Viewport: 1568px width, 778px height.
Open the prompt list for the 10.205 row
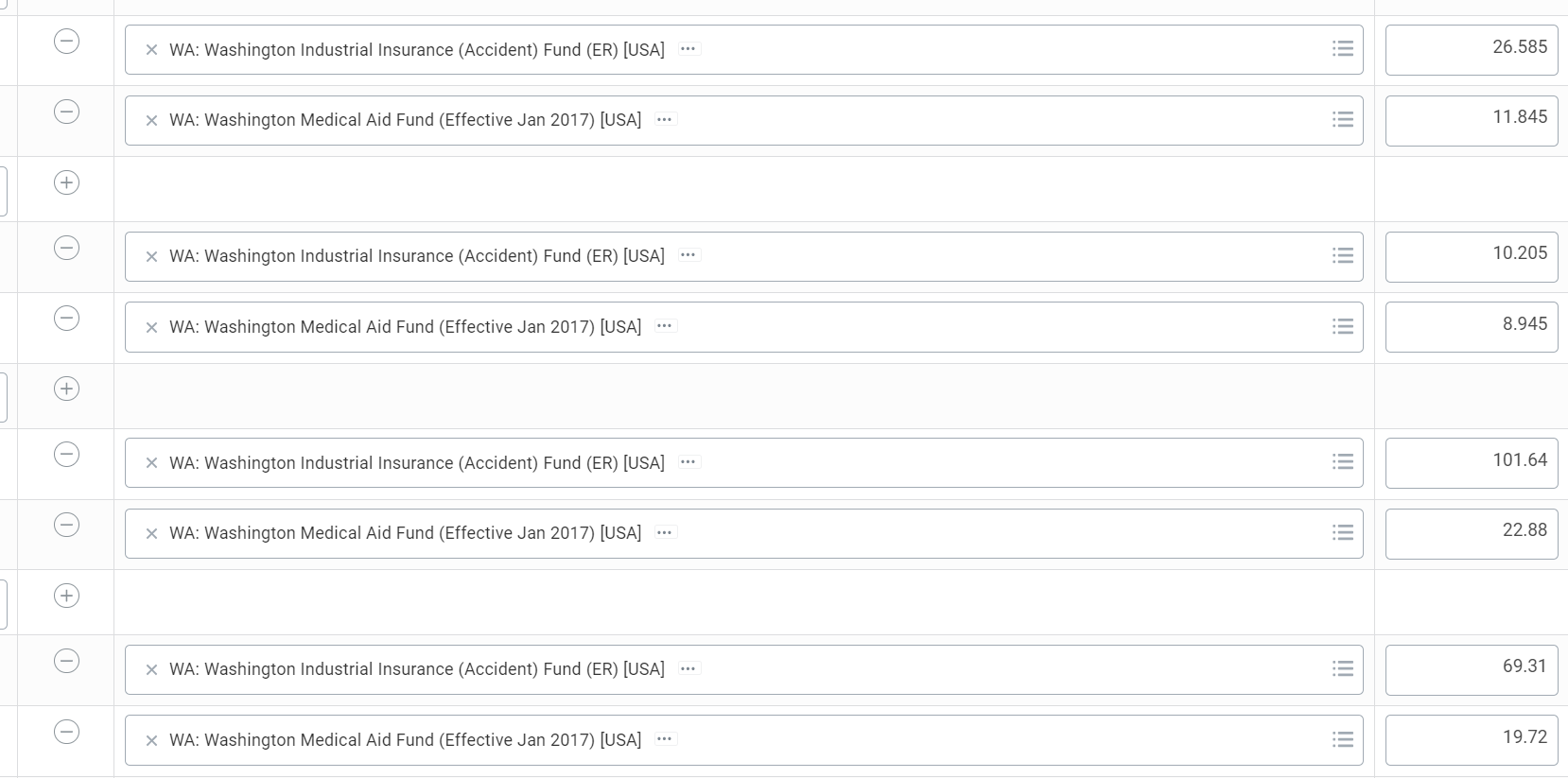(x=1342, y=255)
